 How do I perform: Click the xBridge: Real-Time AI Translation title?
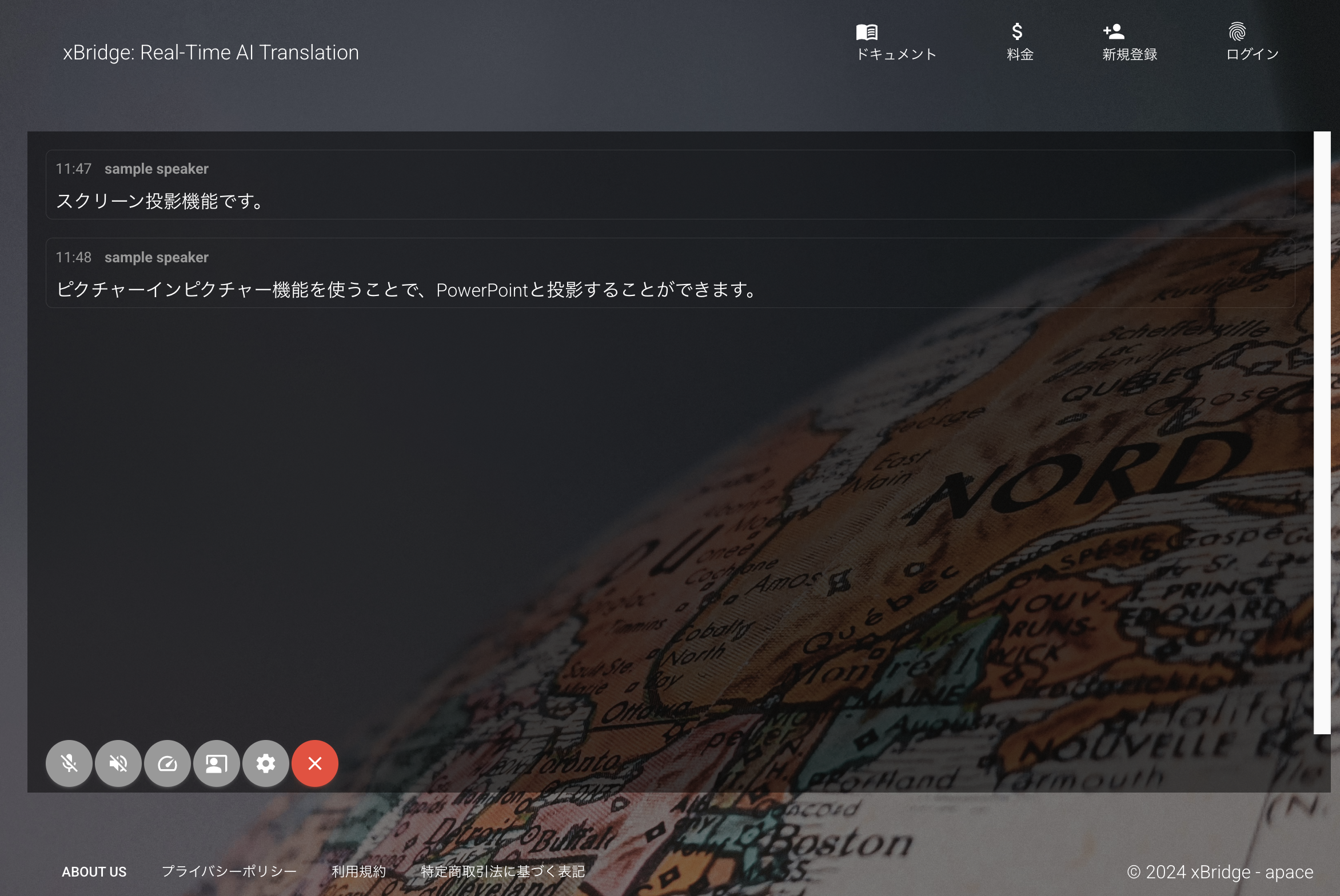[x=210, y=53]
